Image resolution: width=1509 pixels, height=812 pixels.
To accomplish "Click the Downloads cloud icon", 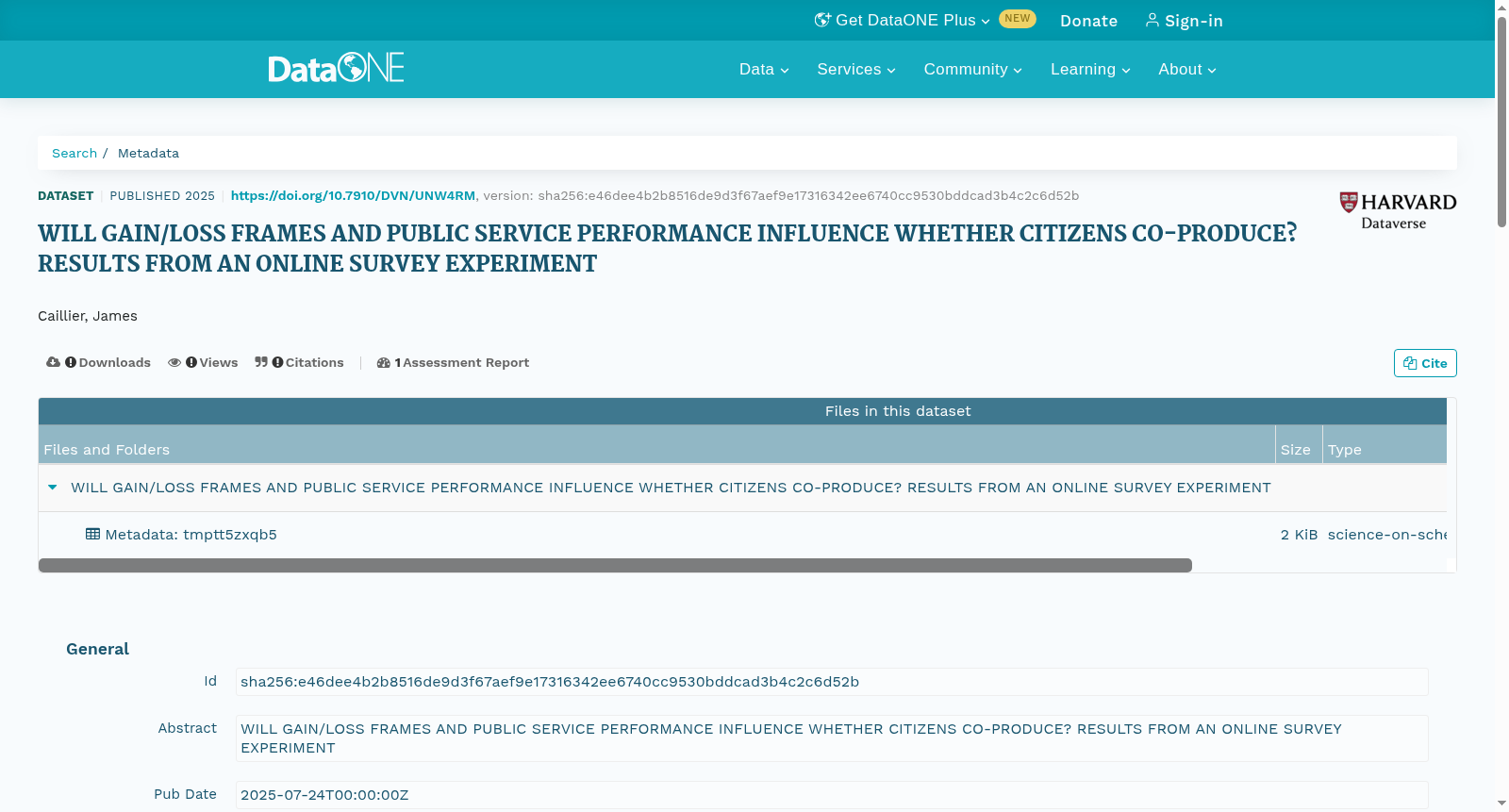I will [53, 362].
